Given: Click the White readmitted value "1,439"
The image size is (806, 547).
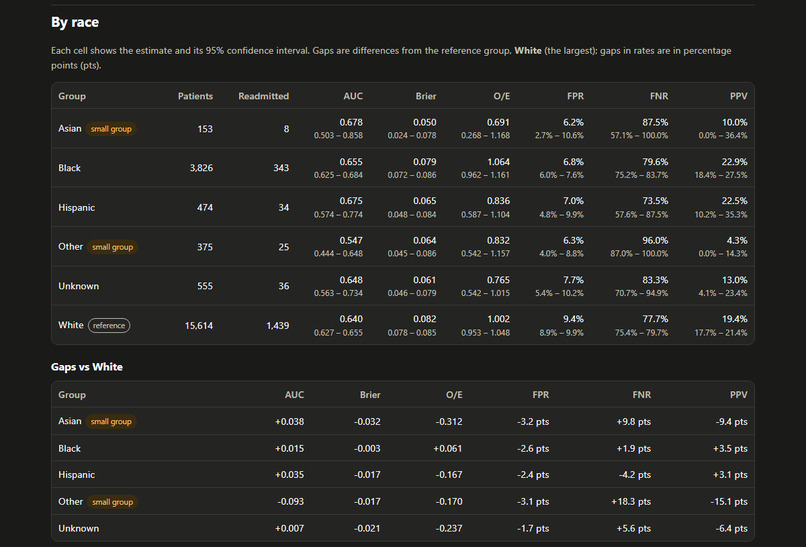Looking at the screenshot, I should pos(278,326).
